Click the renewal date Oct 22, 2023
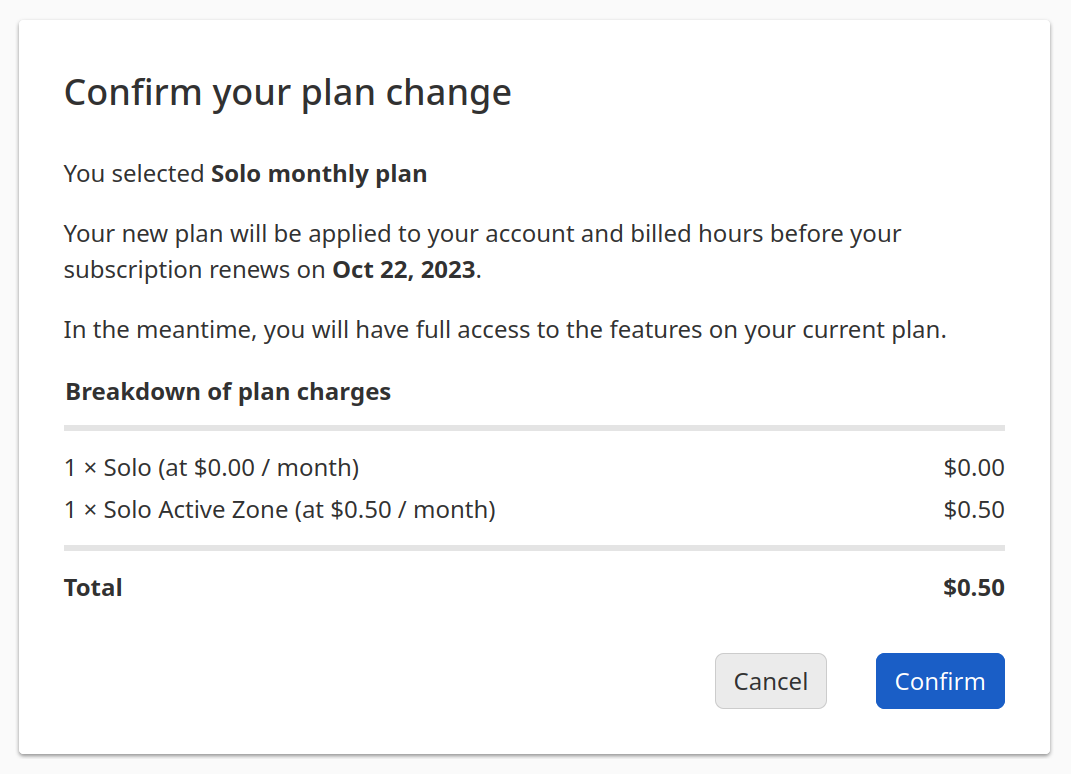This screenshot has height=774, width=1071. pyautogui.click(x=404, y=270)
